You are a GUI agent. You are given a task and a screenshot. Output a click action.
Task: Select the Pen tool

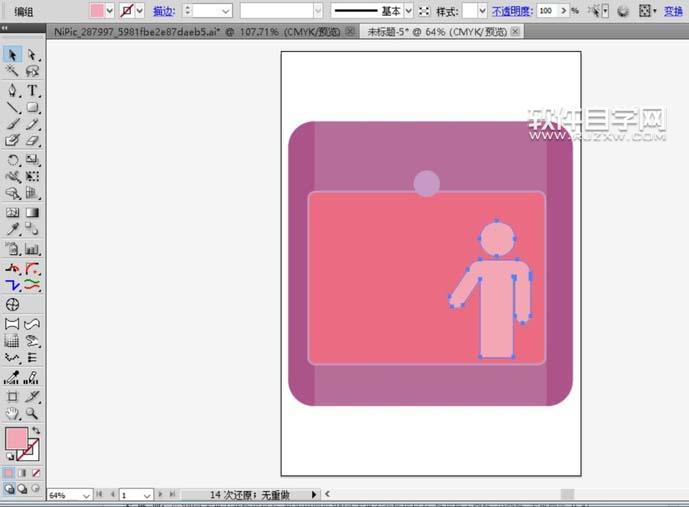12,90
